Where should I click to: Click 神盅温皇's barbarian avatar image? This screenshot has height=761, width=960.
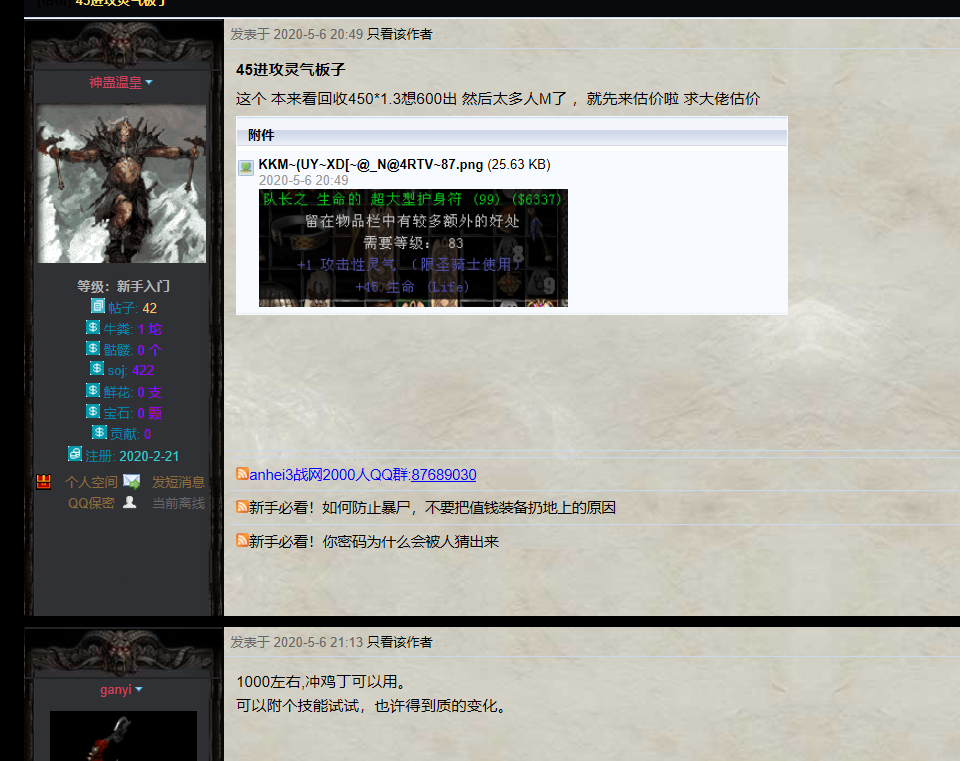[x=122, y=184]
